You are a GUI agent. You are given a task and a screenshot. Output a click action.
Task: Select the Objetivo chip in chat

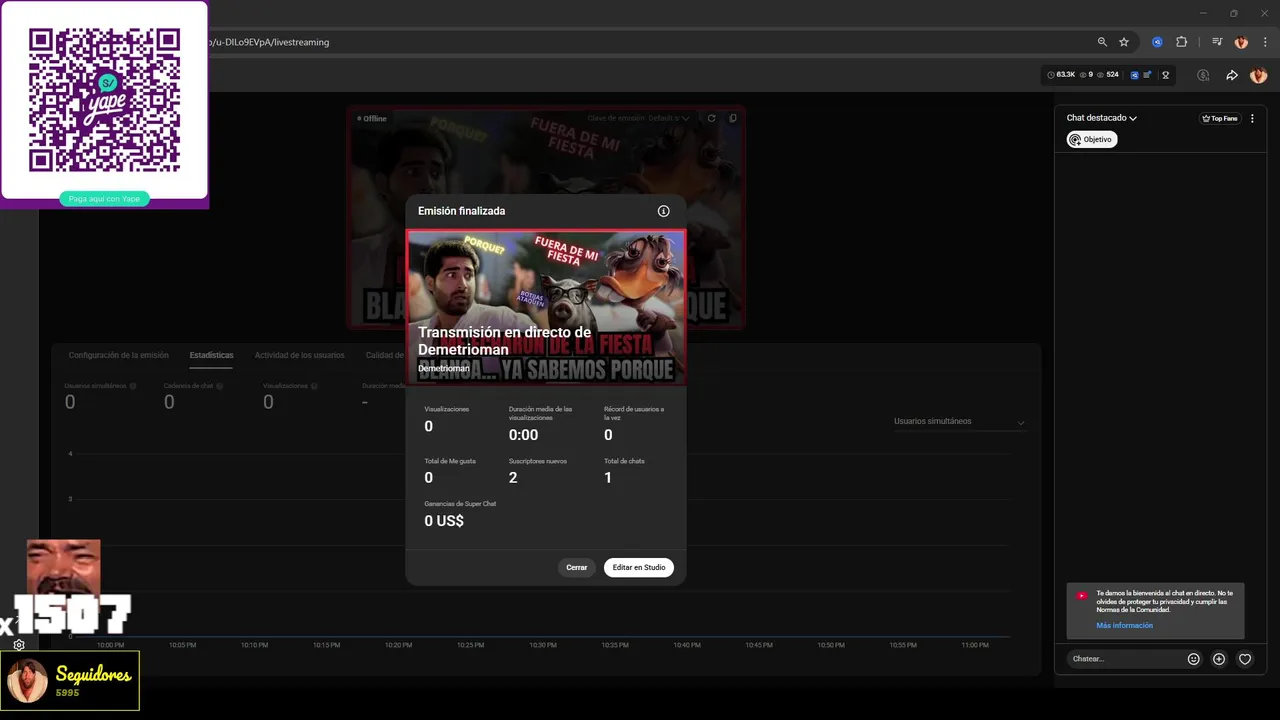coord(1091,139)
